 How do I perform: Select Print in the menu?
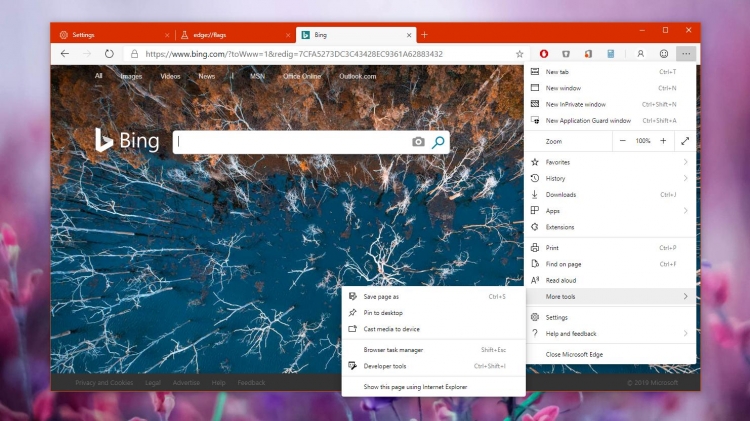pos(610,248)
